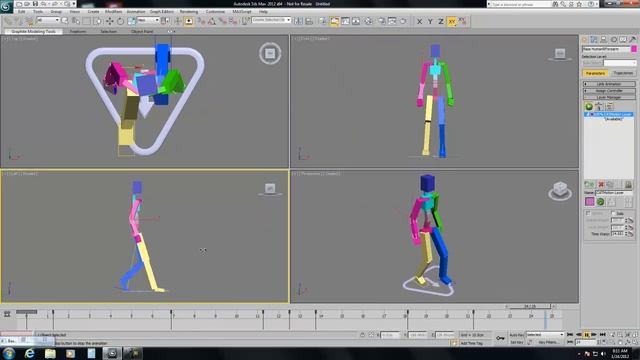Enable the Solo layer checkbox
Viewport: 640px width, 360px height.
point(614,213)
